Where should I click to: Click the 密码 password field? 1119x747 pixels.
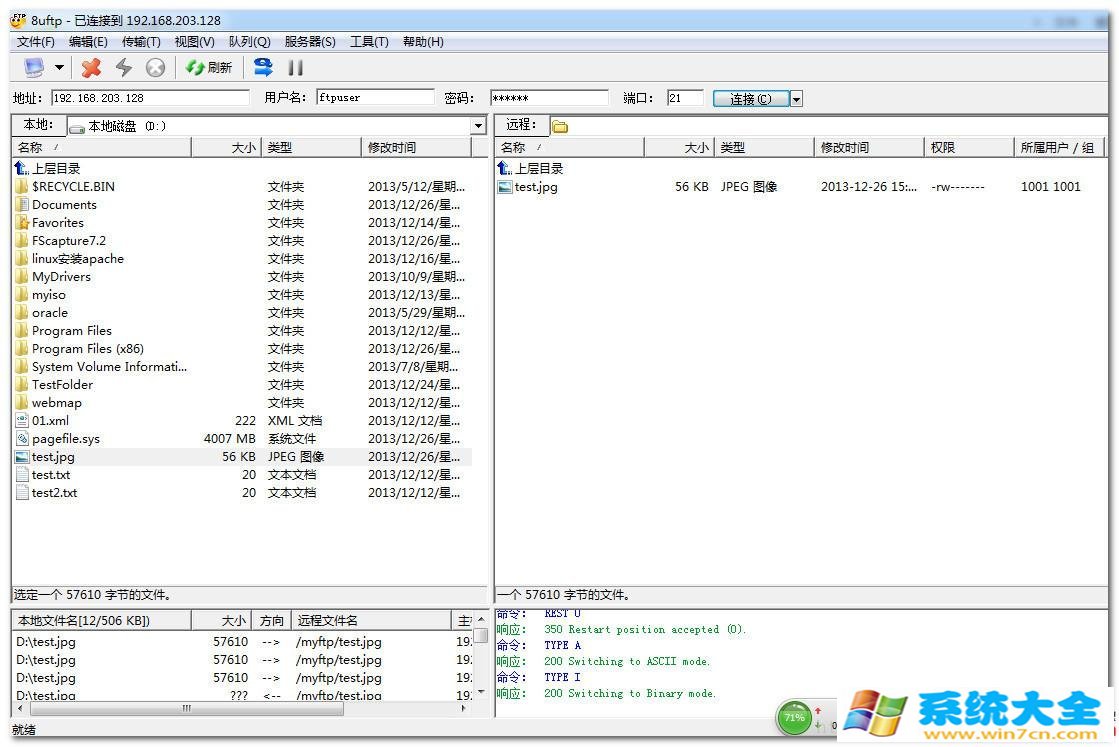click(550, 98)
